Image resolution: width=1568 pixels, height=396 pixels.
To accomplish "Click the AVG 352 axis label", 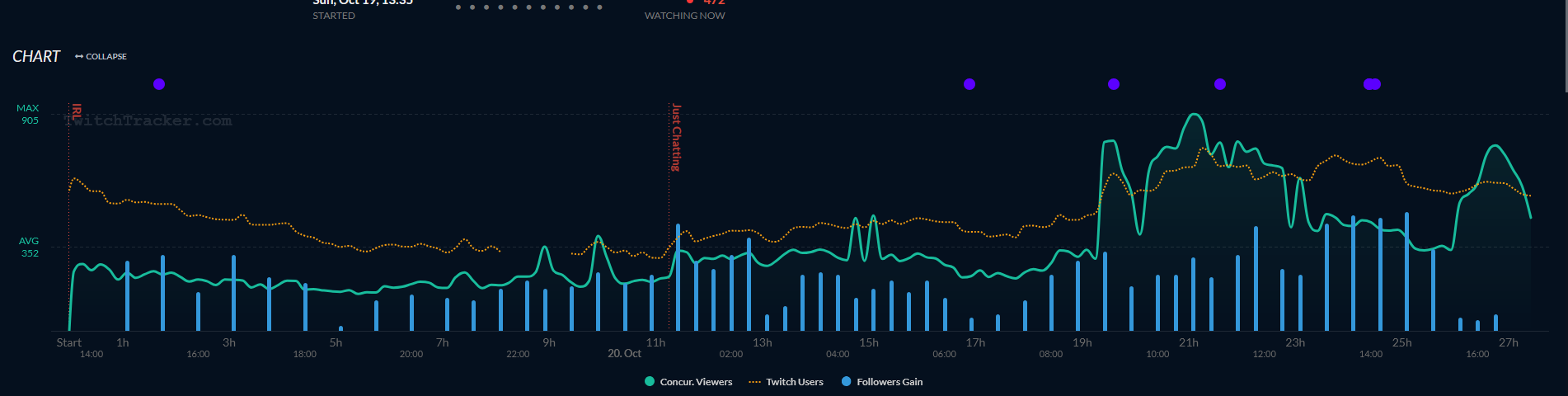I will pyautogui.click(x=29, y=247).
